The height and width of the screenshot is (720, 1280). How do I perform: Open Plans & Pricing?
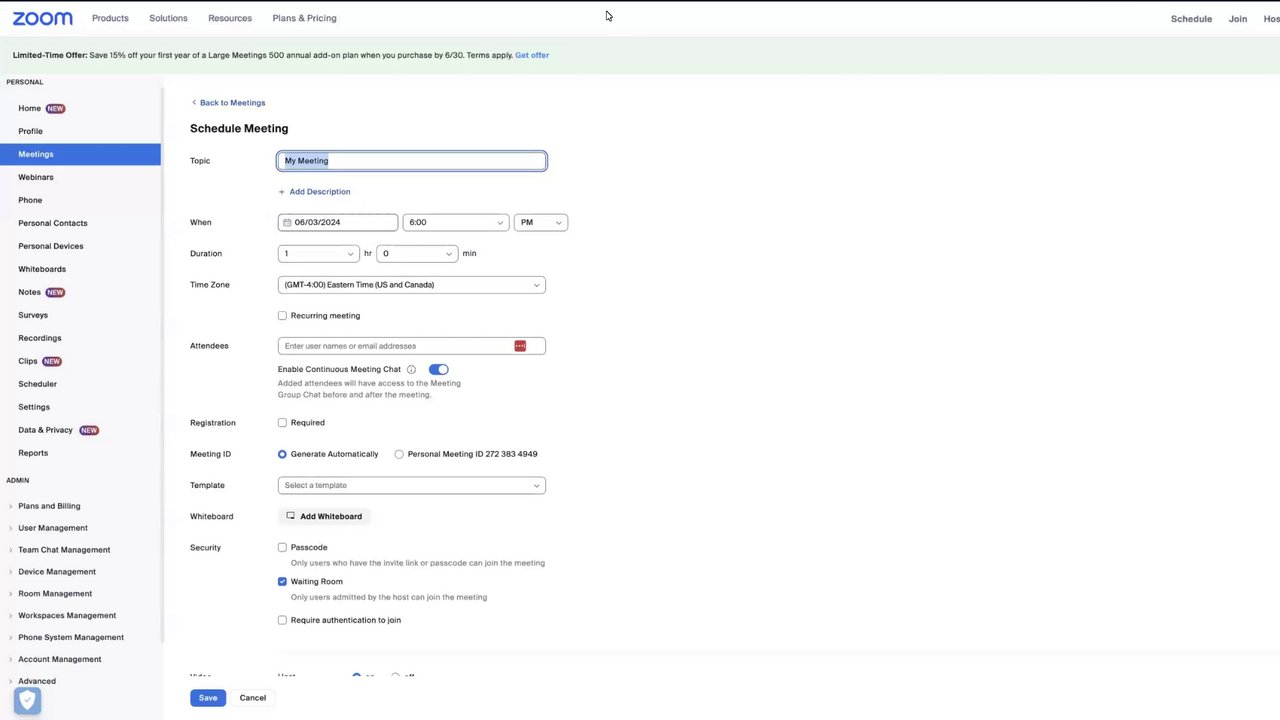304,18
